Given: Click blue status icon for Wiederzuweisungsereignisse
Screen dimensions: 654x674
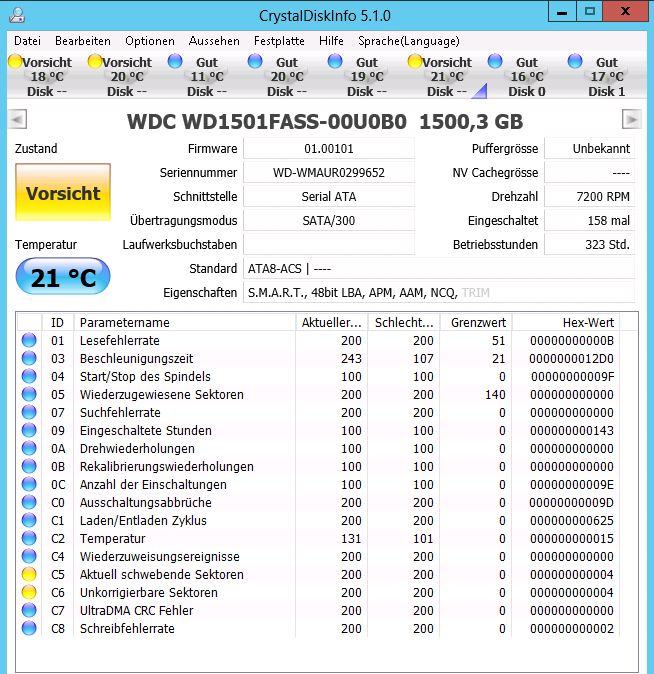Looking at the screenshot, I should pyautogui.click(x=29, y=556).
